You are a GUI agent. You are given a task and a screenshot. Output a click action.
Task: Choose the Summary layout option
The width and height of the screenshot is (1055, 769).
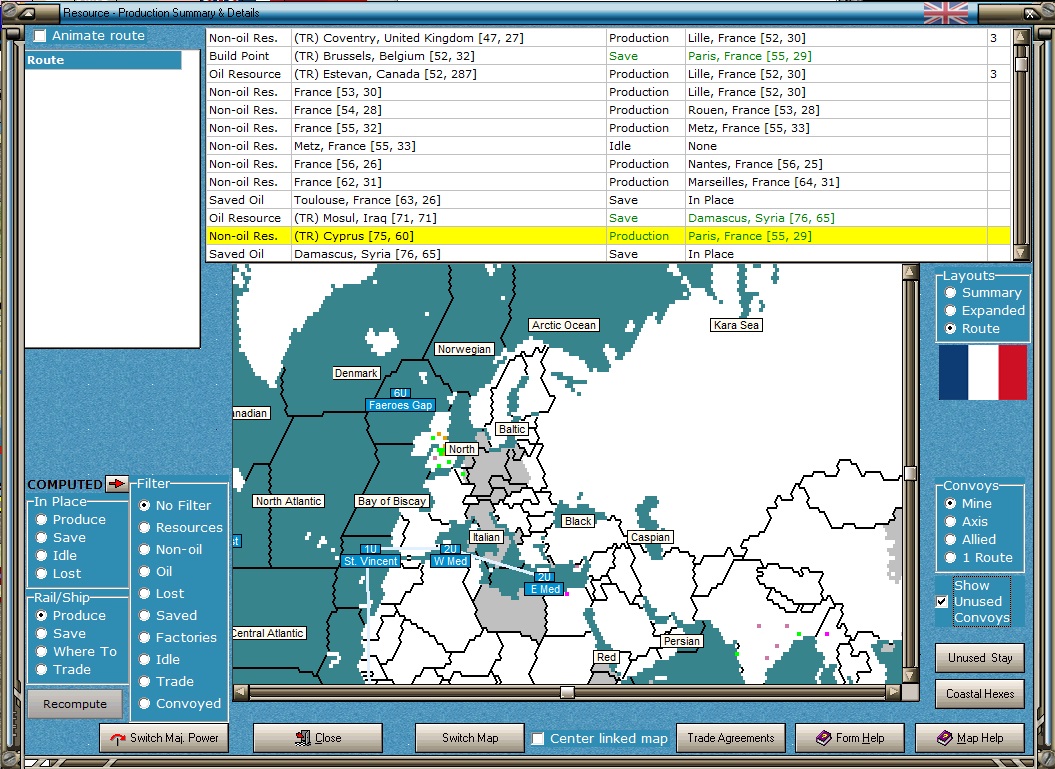pyautogui.click(x=948, y=293)
